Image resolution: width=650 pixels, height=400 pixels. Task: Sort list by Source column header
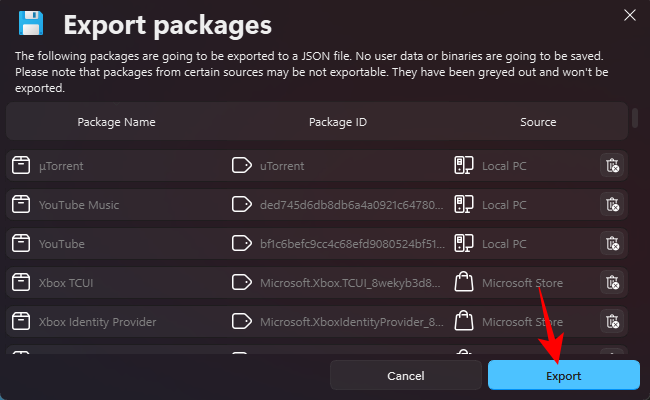point(538,122)
